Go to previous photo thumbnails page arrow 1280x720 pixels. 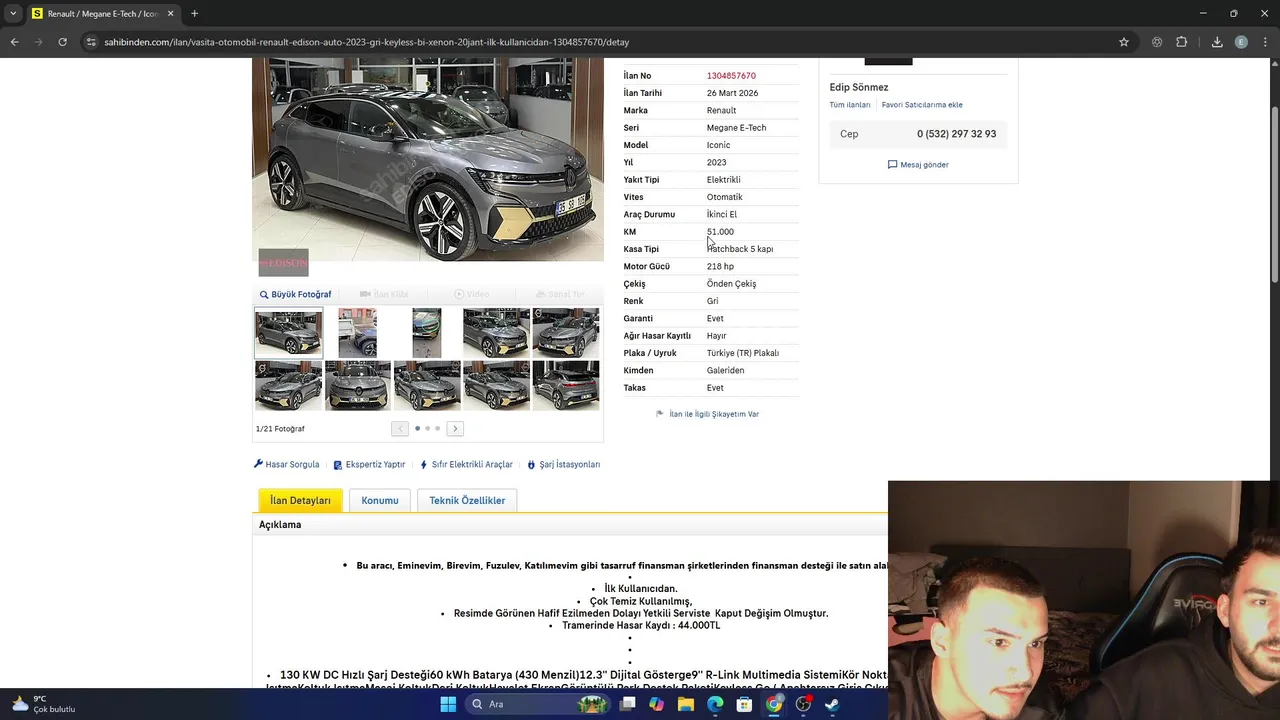(399, 428)
